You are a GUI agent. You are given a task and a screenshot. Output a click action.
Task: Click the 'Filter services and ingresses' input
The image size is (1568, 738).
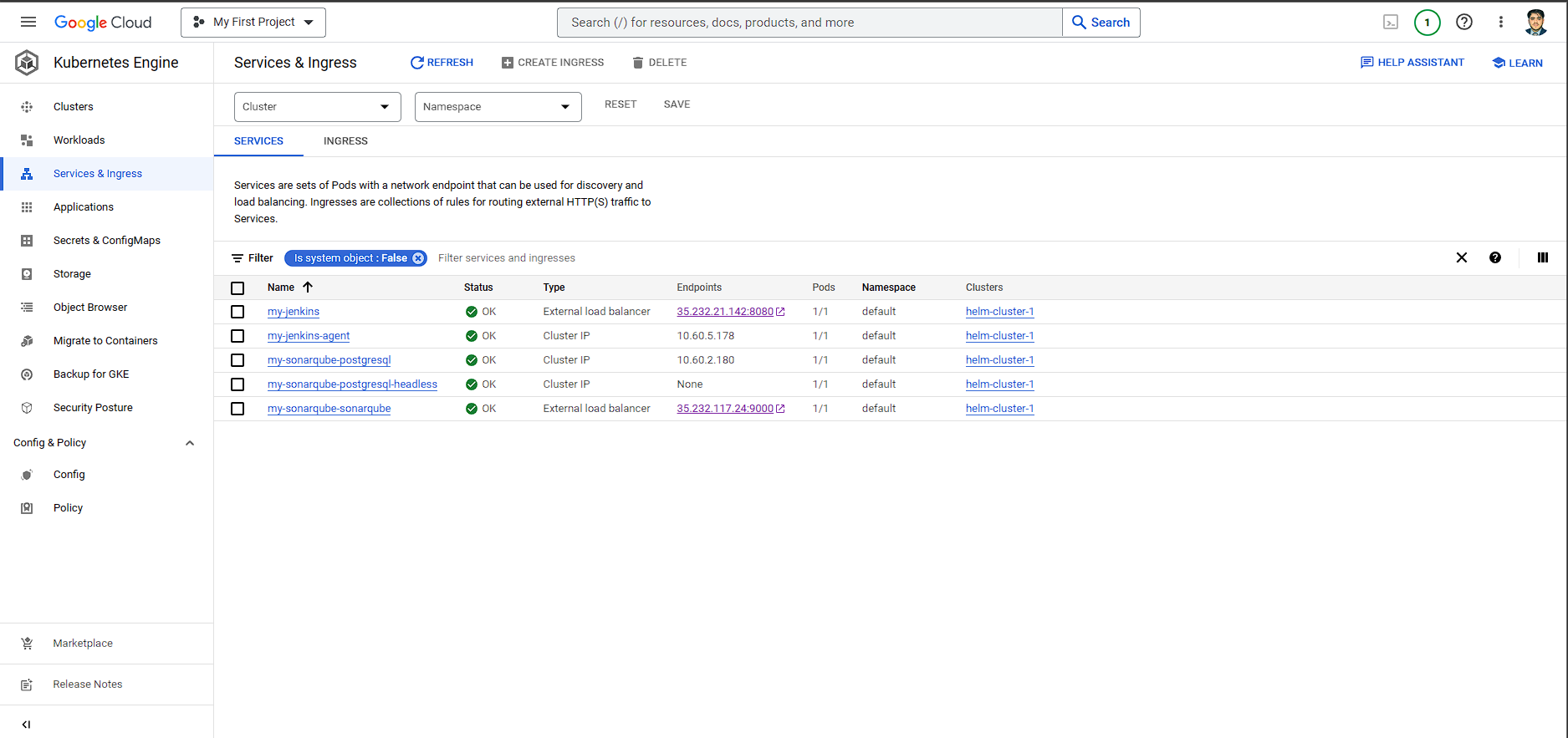pyautogui.click(x=507, y=258)
